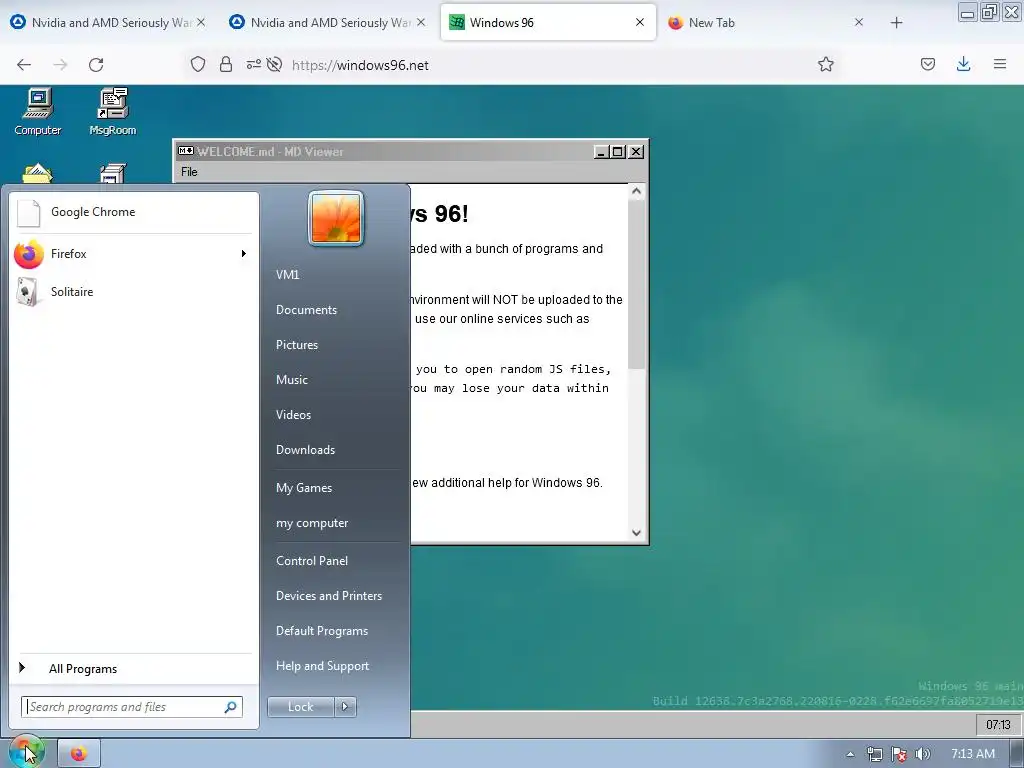Click the site security padlock icon
Image resolution: width=1024 pixels, height=768 pixels.
click(226, 64)
